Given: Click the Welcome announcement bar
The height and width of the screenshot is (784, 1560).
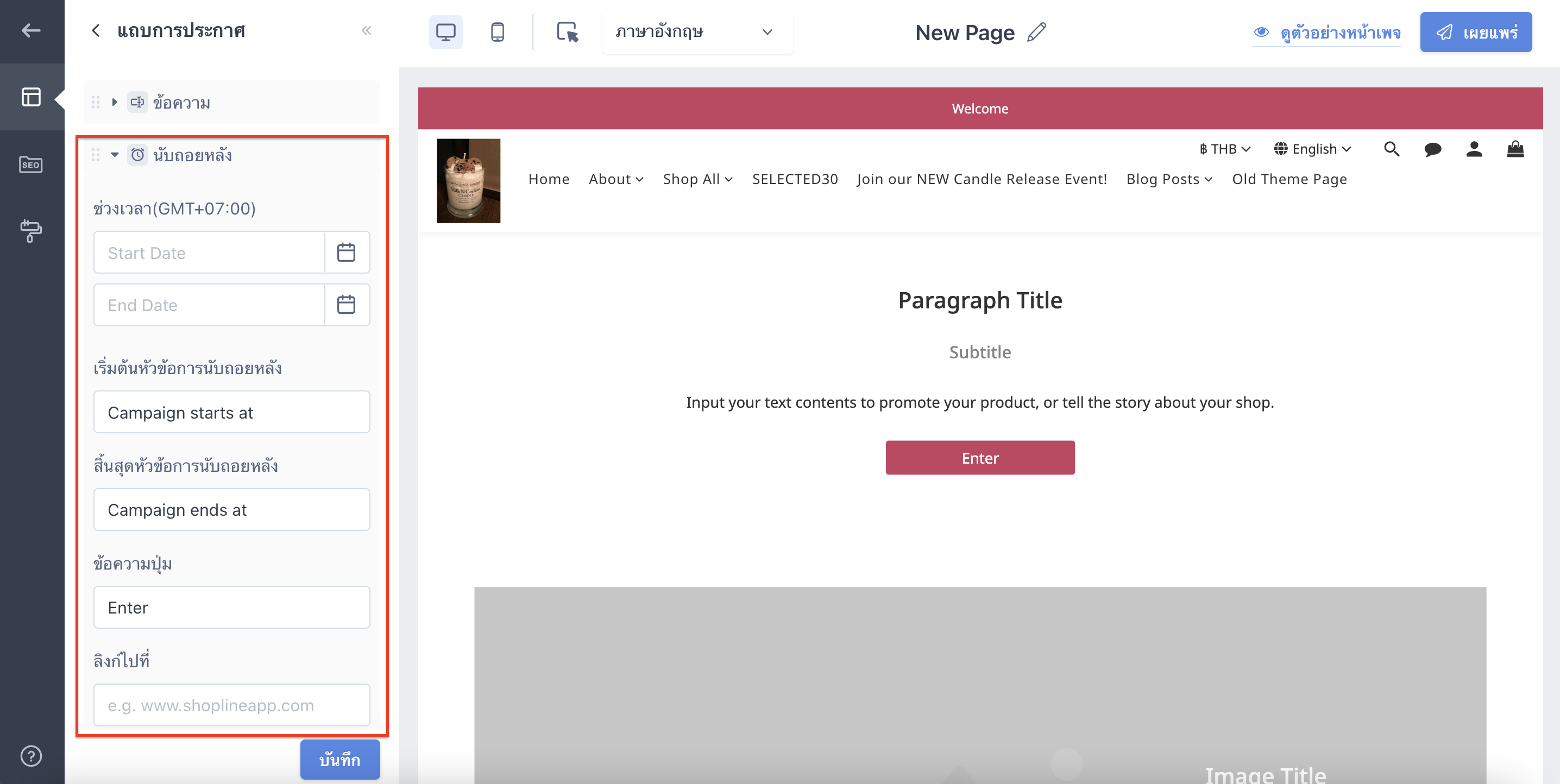Looking at the screenshot, I should 980,109.
